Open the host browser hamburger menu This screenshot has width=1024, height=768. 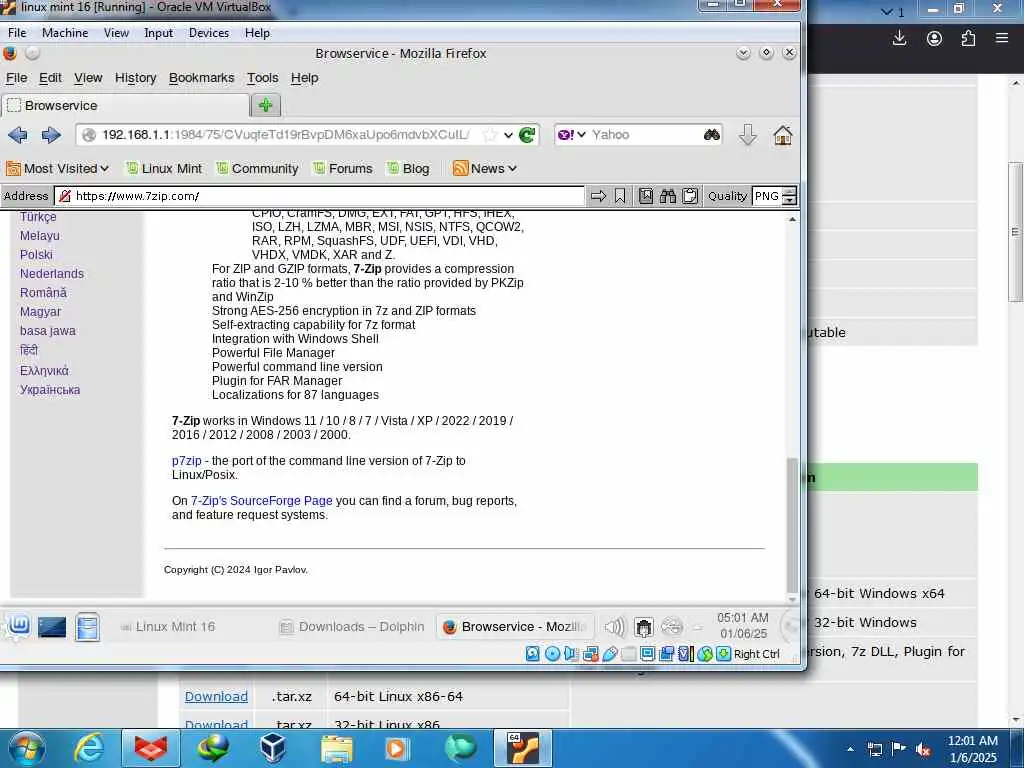pyautogui.click(x=1002, y=38)
